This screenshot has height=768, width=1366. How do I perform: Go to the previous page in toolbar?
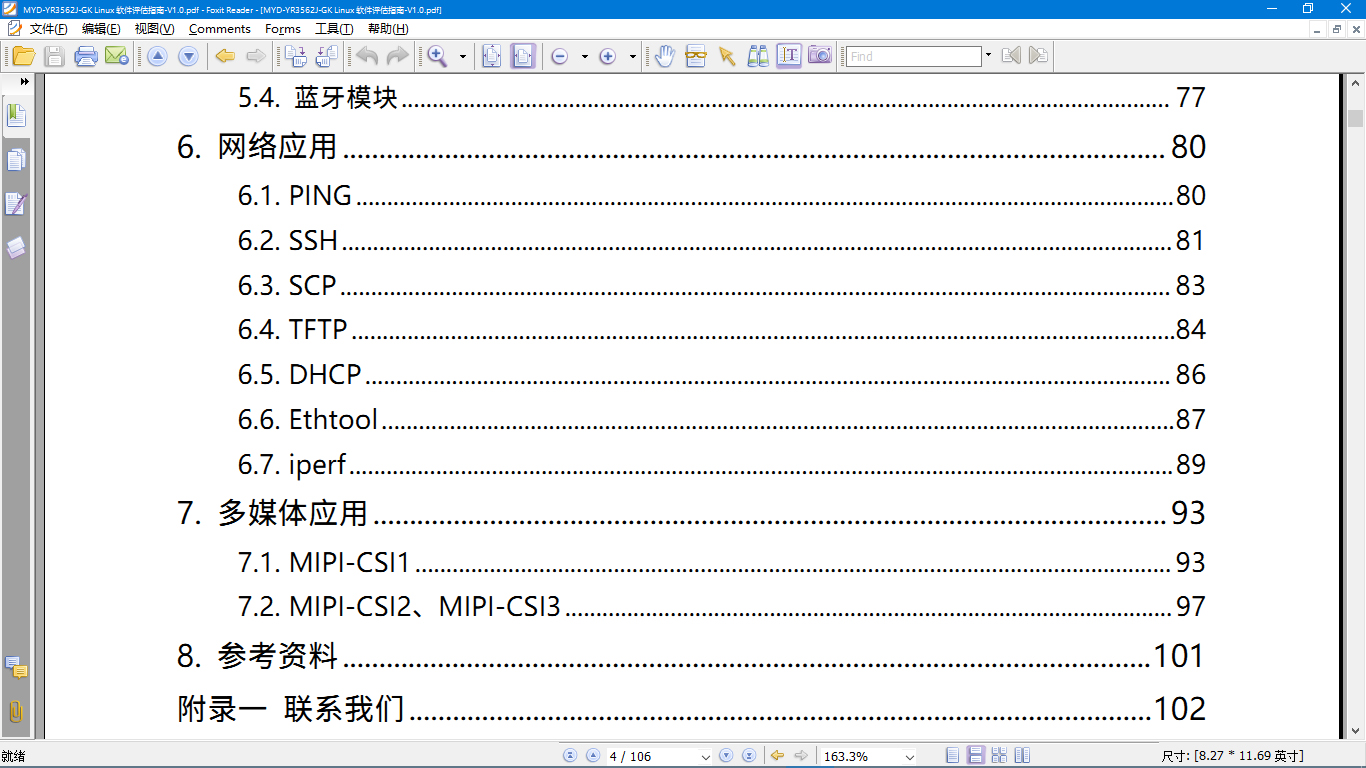(x=157, y=56)
